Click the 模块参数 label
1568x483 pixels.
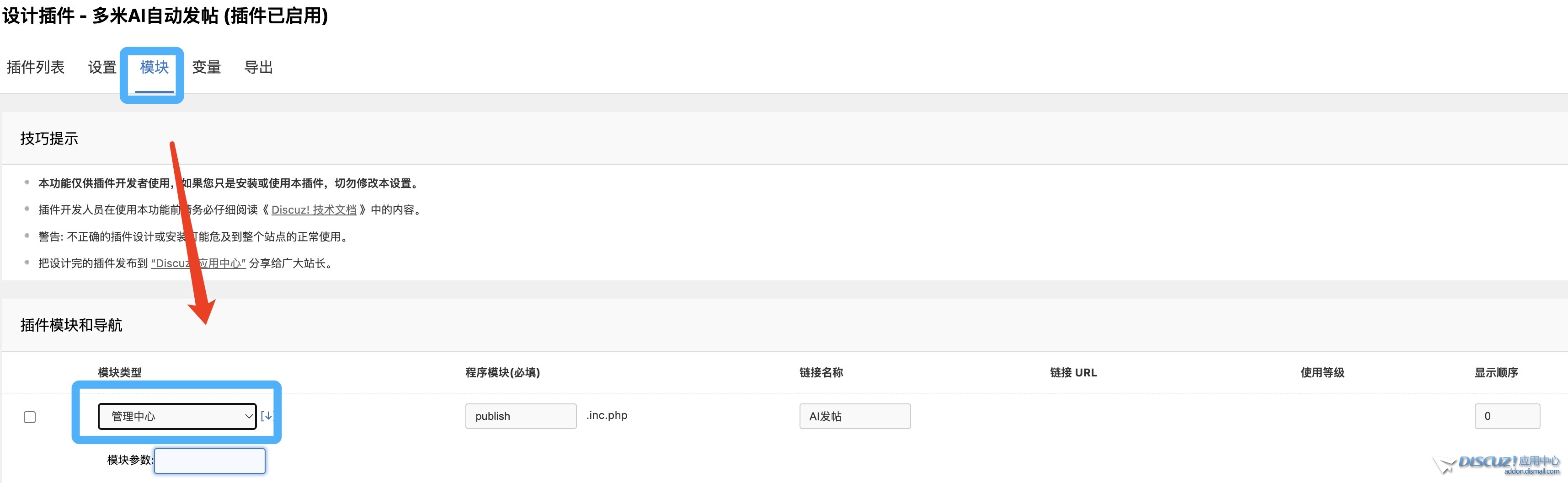130,461
